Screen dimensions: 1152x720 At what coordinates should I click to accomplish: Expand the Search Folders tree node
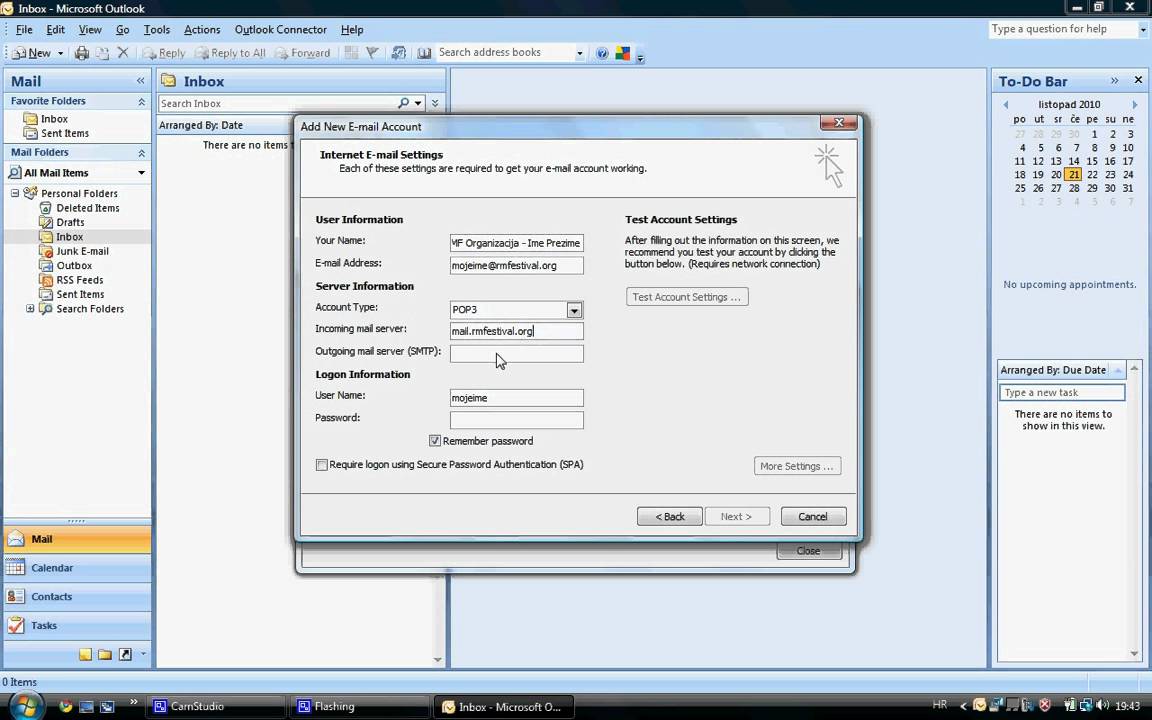[30, 309]
